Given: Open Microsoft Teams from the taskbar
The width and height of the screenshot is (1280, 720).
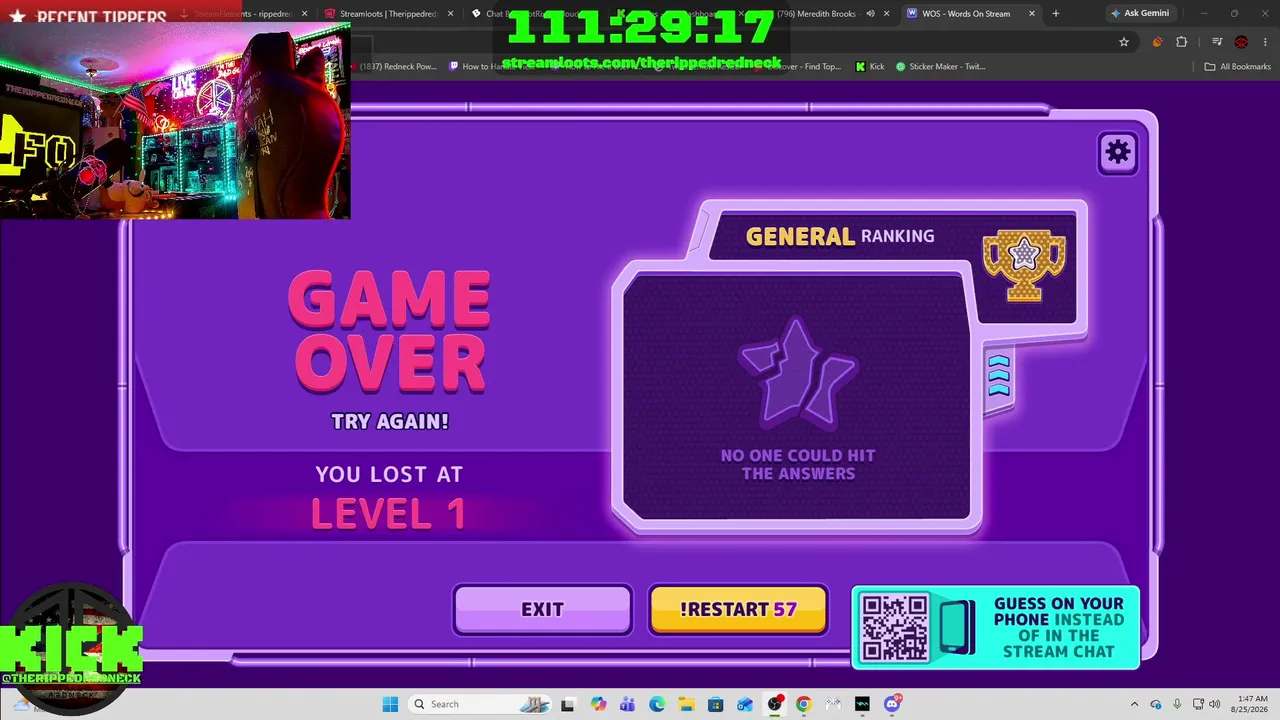Looking at the screenshot, I should click(627, 704).
